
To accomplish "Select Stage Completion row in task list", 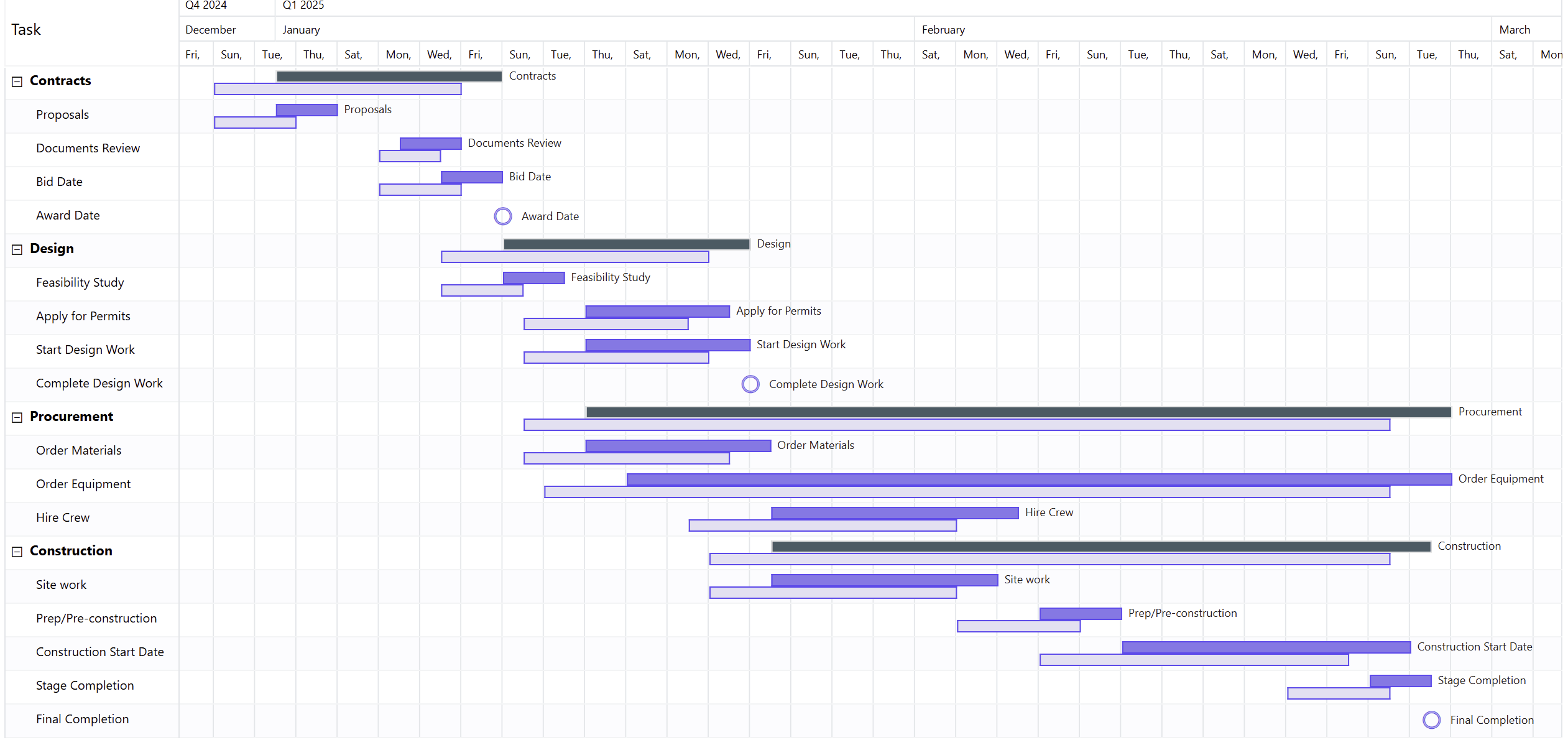I will [x=85, y=686].
